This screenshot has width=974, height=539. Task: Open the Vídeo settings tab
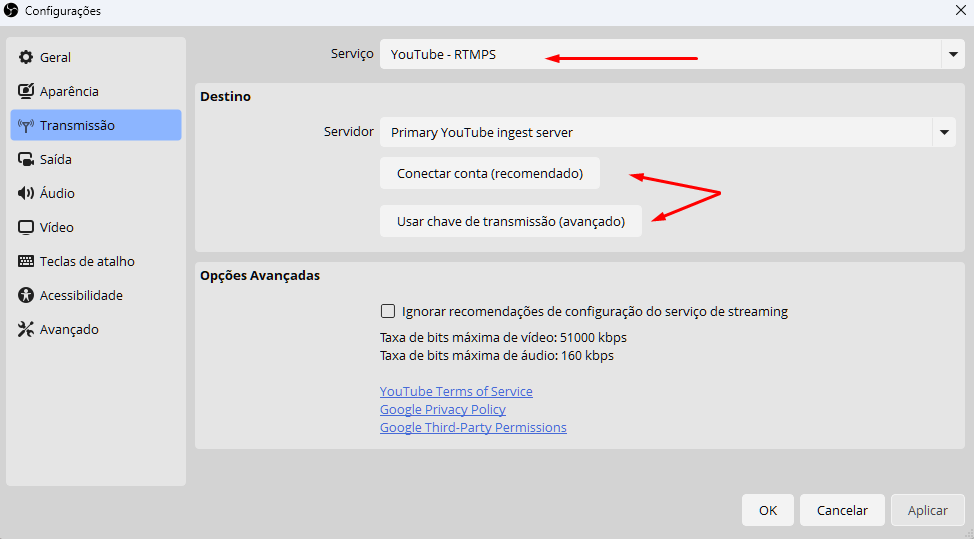[96, 227]
